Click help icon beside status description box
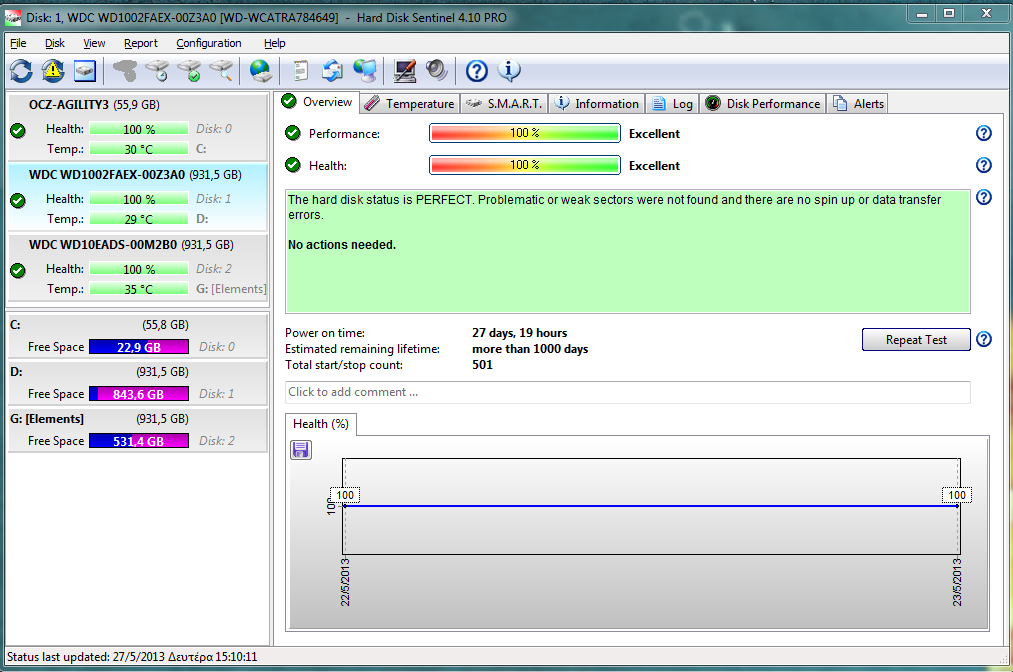The image size is (1013, 672). click(983, 197)
